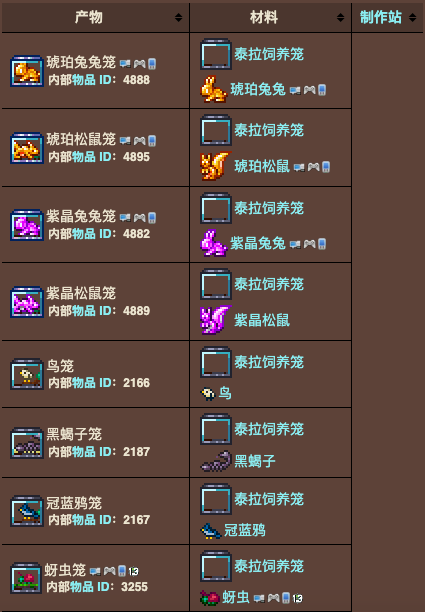
Task: Click the Amber Bunny Cage (琥珀兔兔笼) icon
Action: [x=27, y=71]
